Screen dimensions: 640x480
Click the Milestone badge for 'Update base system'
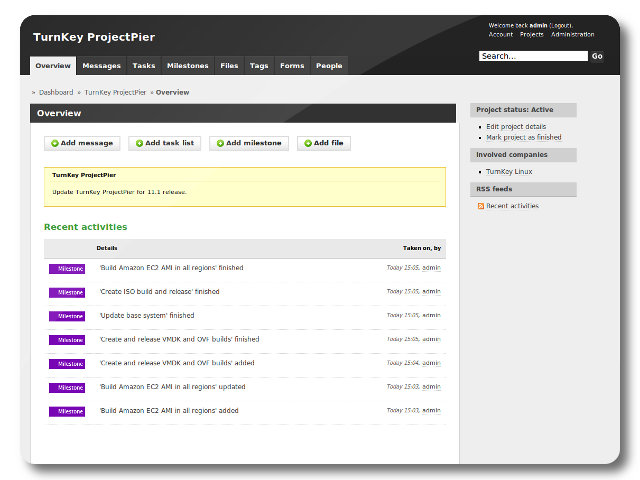[67, 316]
